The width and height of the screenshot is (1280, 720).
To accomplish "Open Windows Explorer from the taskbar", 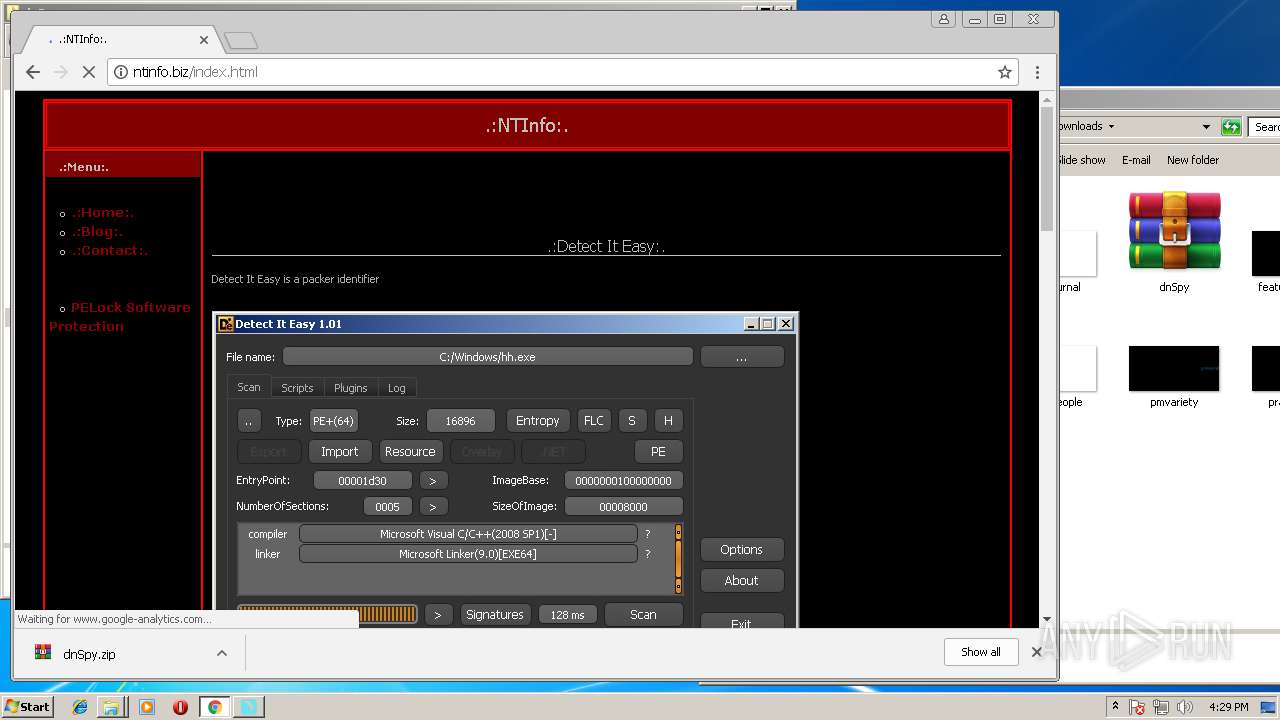I will 111,707.
